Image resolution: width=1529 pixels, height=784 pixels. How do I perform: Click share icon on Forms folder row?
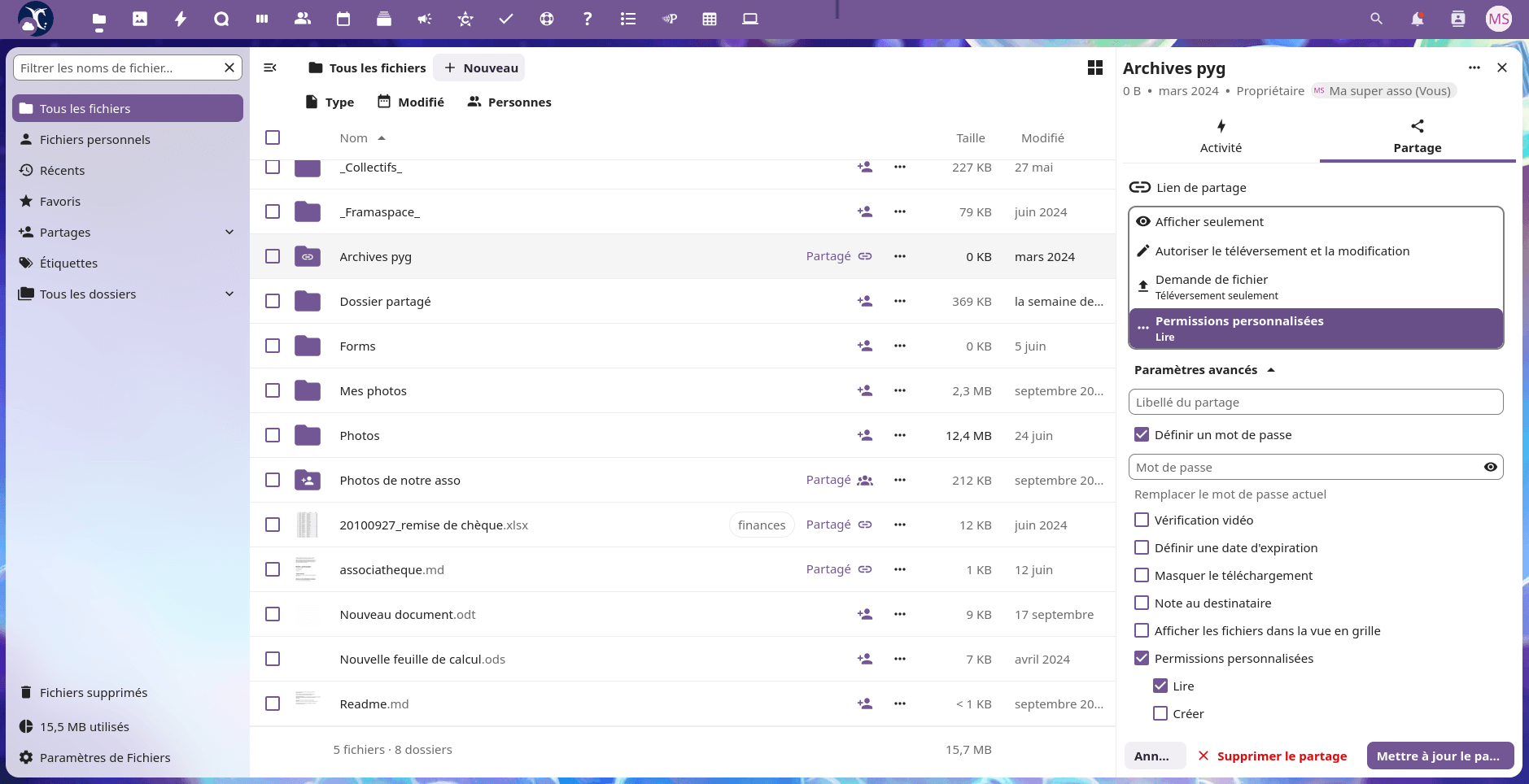(x=864, y=346)
